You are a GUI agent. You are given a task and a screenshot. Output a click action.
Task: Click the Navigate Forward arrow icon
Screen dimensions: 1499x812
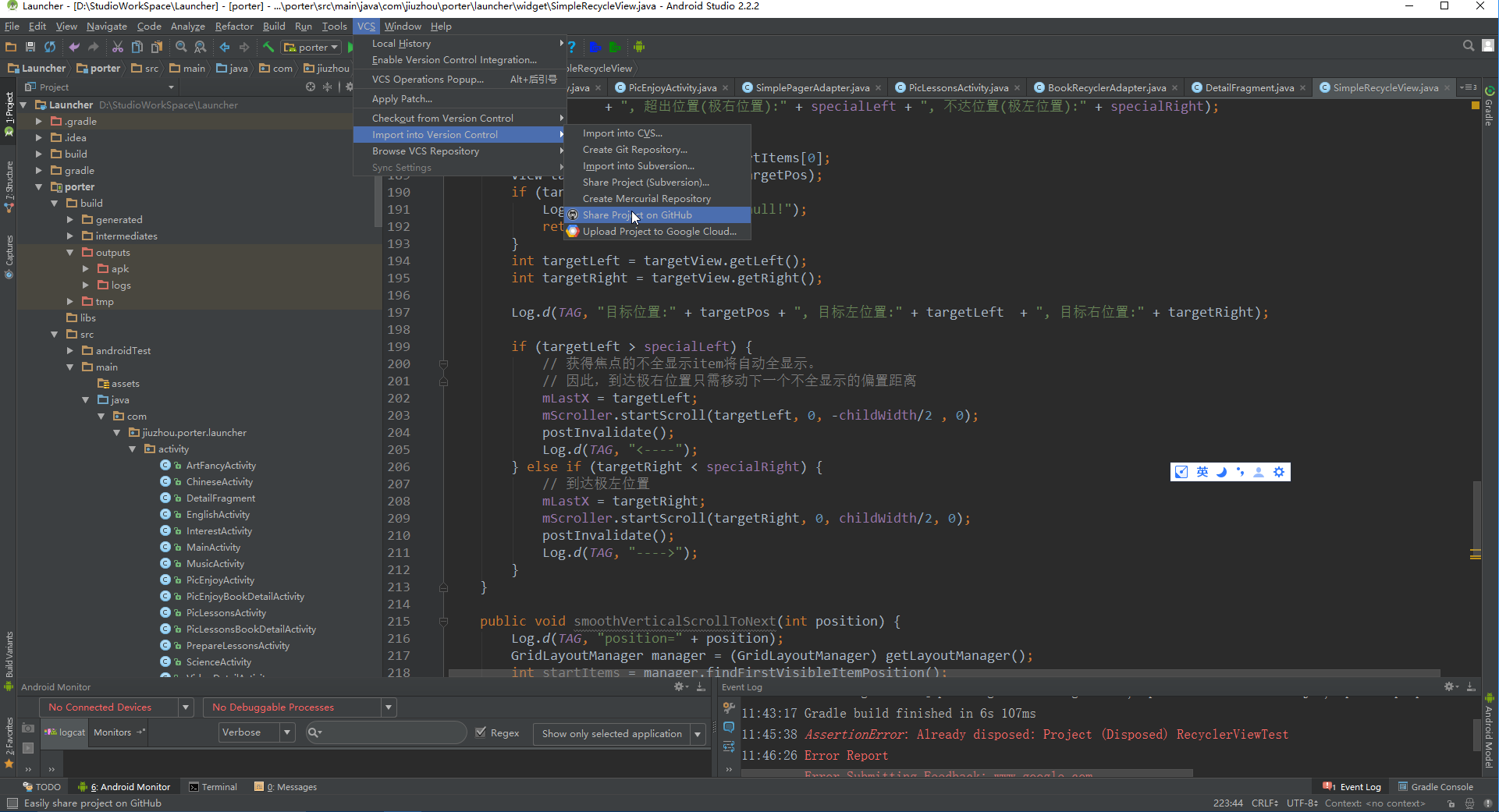point(244,47)
